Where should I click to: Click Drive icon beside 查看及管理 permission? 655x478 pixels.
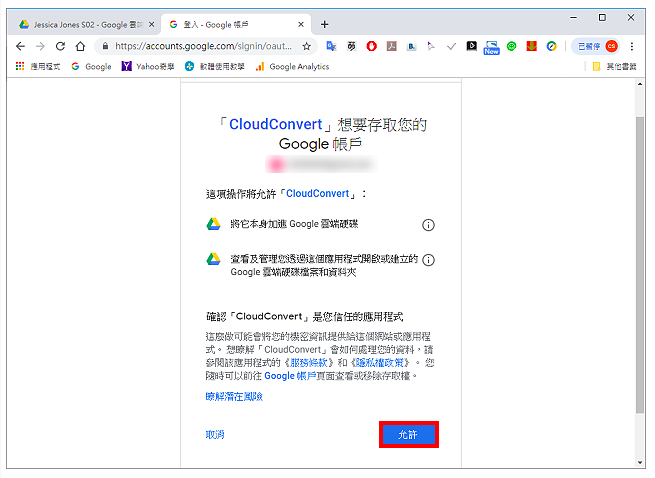pyautogui.click(x=213, y=259)
